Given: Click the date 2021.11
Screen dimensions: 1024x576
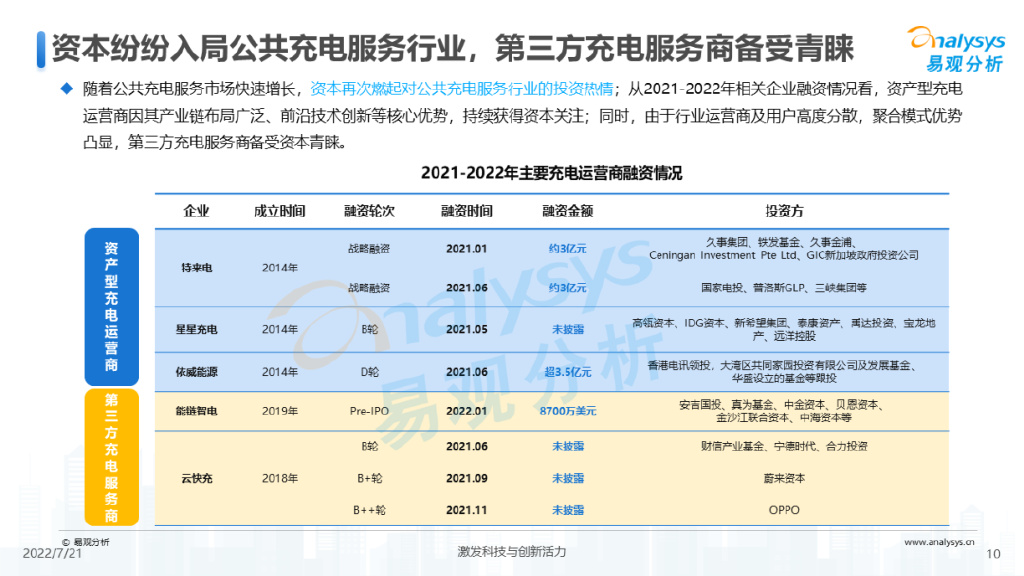Looking at the screenshot, I should tap(466, 510).
